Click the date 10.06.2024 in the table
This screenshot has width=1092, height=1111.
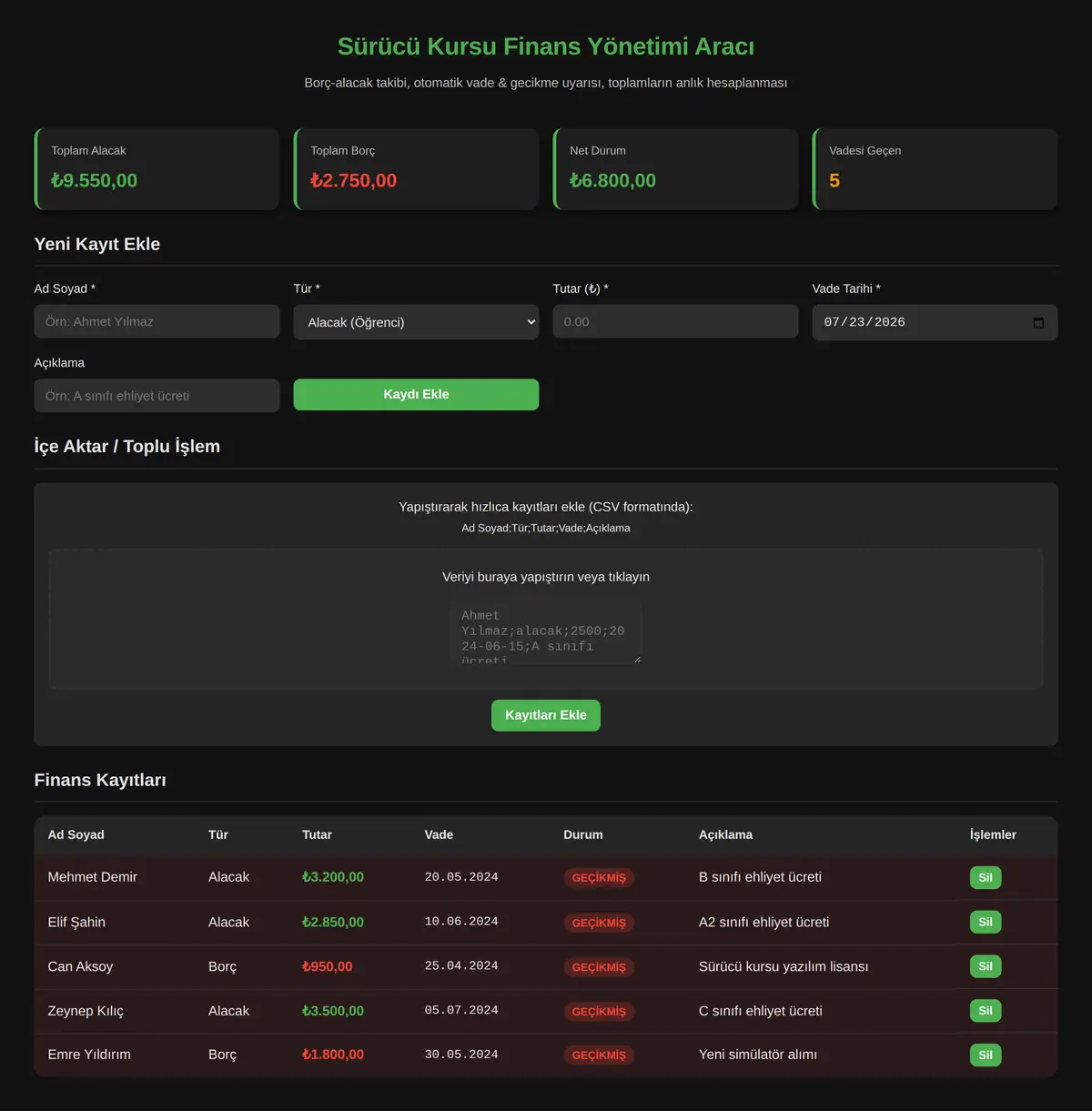click(x=461, y=922)
